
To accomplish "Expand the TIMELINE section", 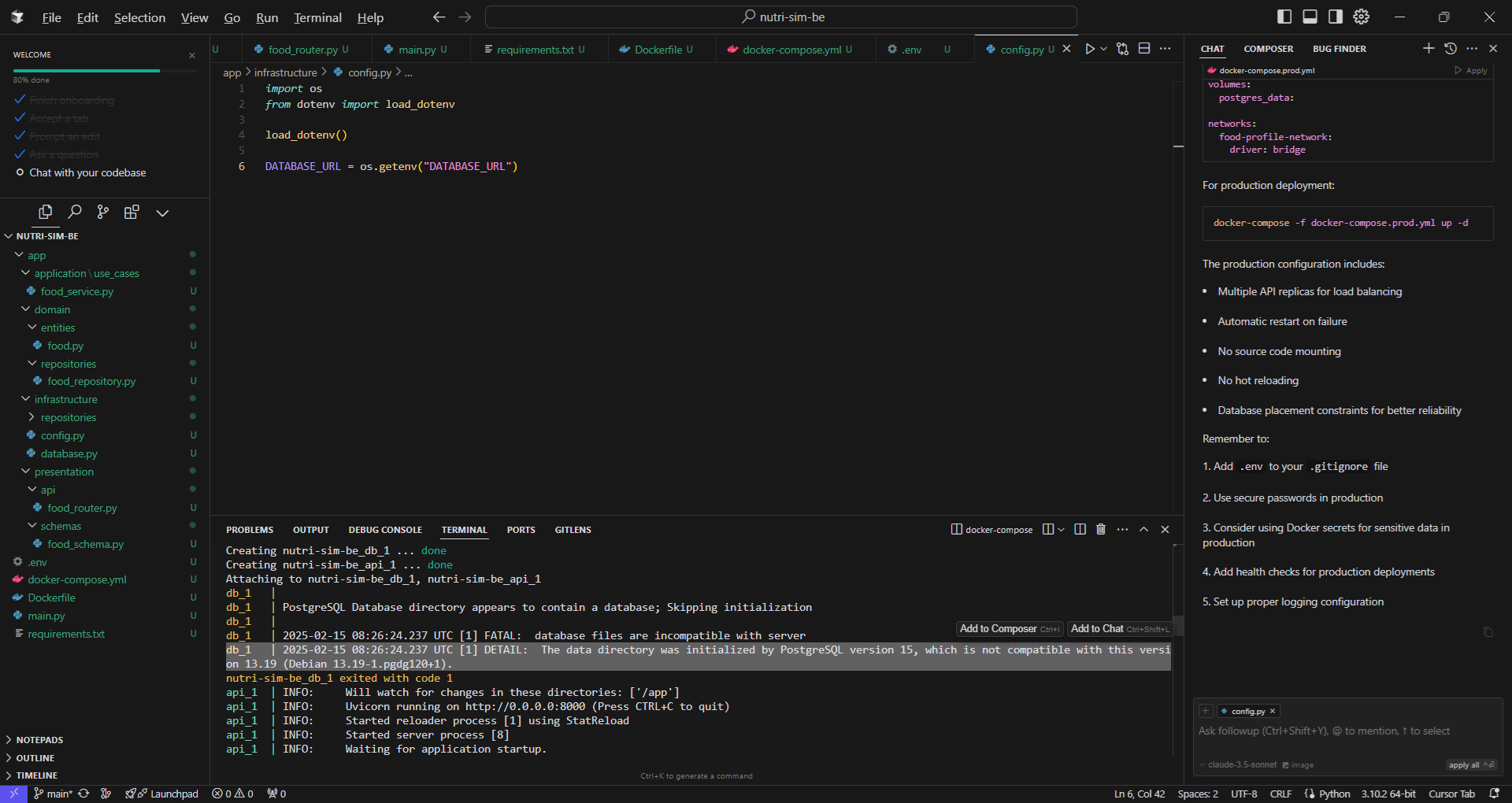I will pos(37,775).
